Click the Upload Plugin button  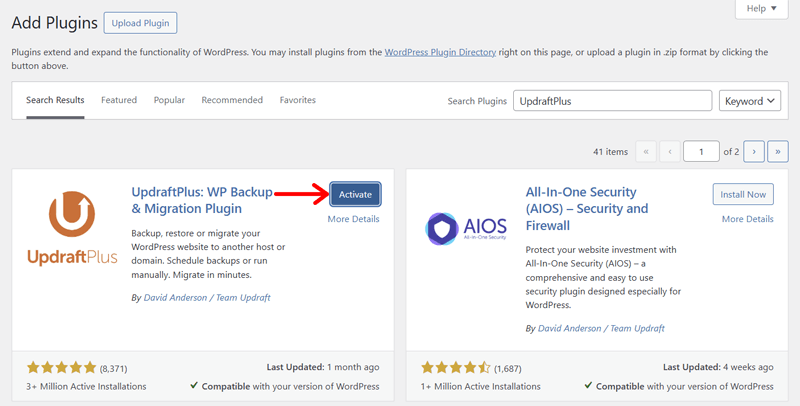[141, 22]
